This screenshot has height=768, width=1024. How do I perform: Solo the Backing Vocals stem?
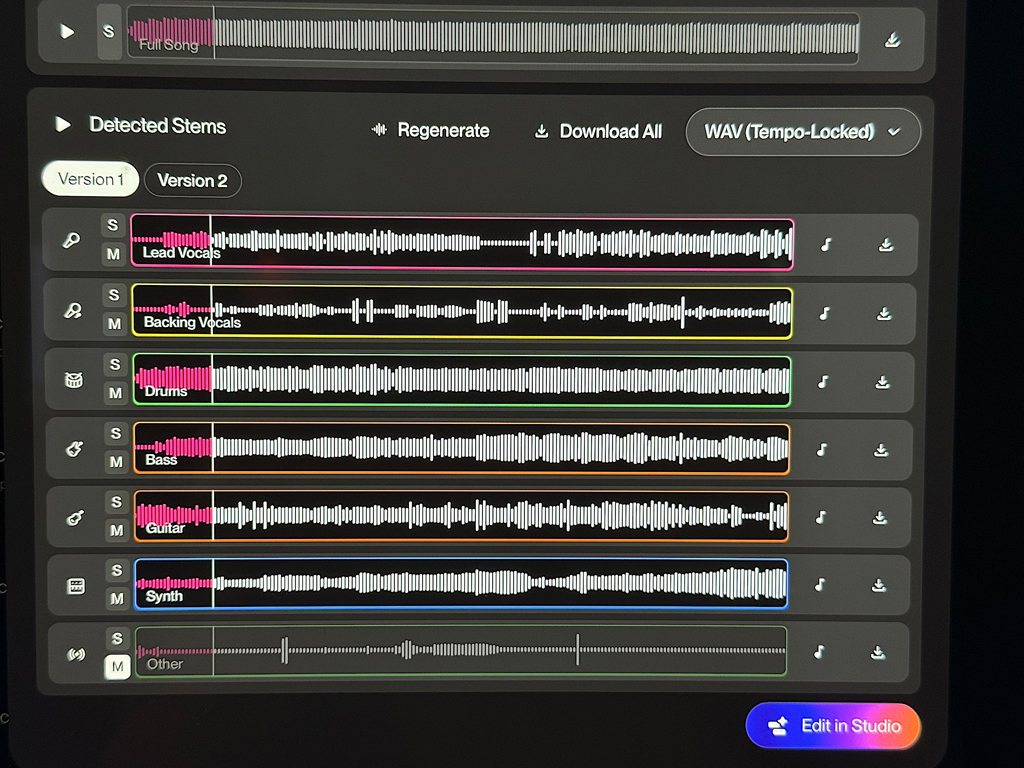114,295
